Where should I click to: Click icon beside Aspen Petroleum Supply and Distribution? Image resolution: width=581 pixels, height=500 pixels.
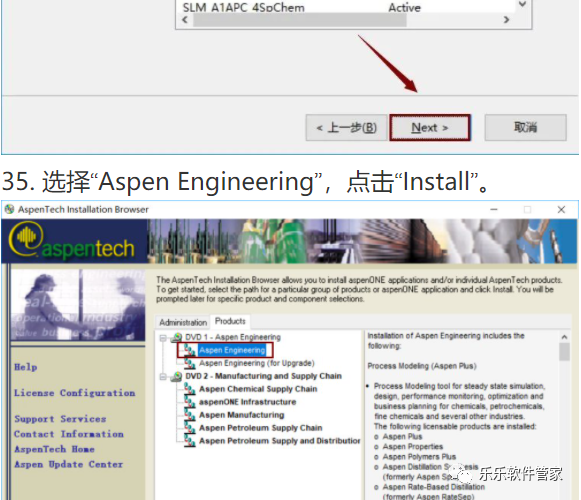(190, 441)
